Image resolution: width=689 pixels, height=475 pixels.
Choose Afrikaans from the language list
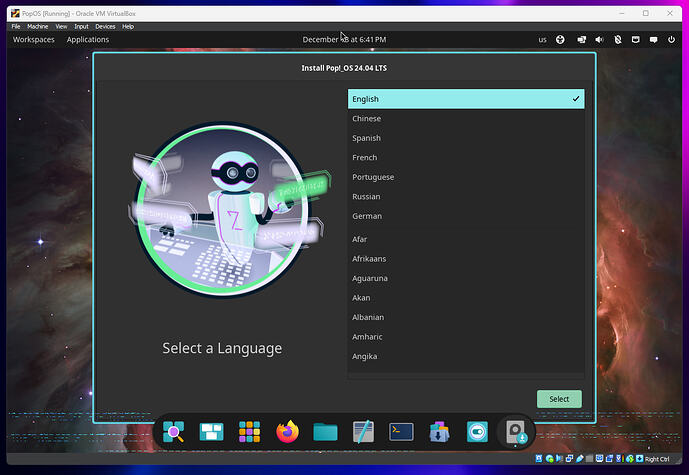466,259
